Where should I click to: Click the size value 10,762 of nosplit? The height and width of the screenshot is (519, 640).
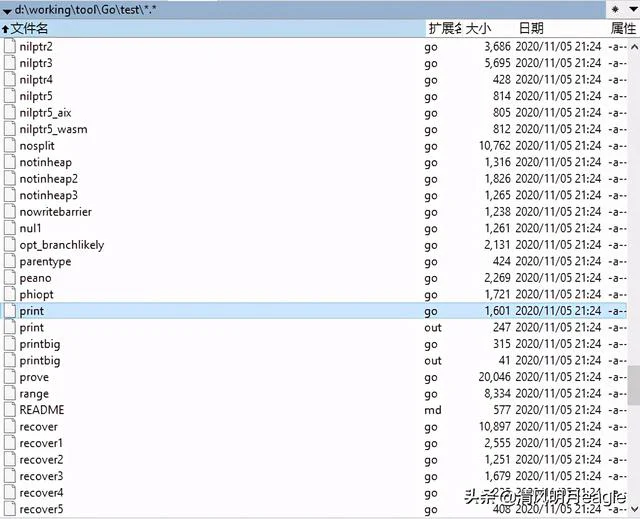click(495, 145)
